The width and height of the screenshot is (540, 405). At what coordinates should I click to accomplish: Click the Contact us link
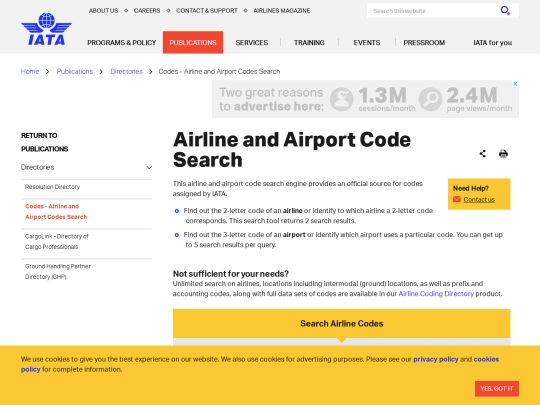click(479, 199)
